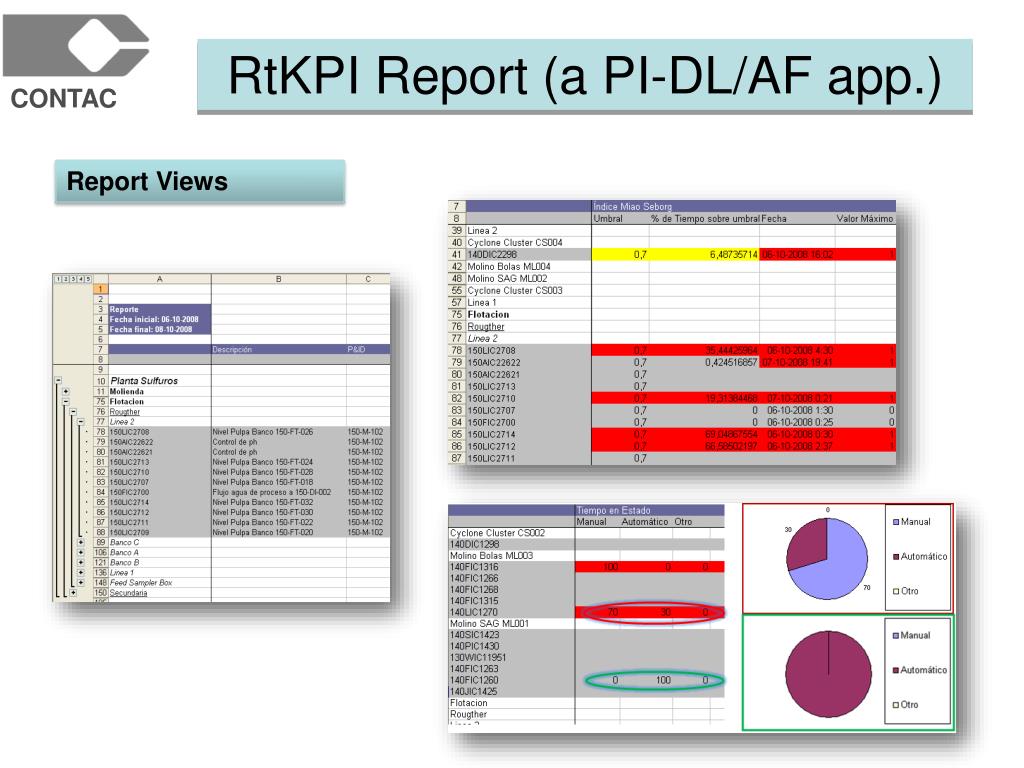Click Manual legend swatch in upper chart
Image resolution: width=1024 pixels, height=768 pixels.
(x=896, y=522)
